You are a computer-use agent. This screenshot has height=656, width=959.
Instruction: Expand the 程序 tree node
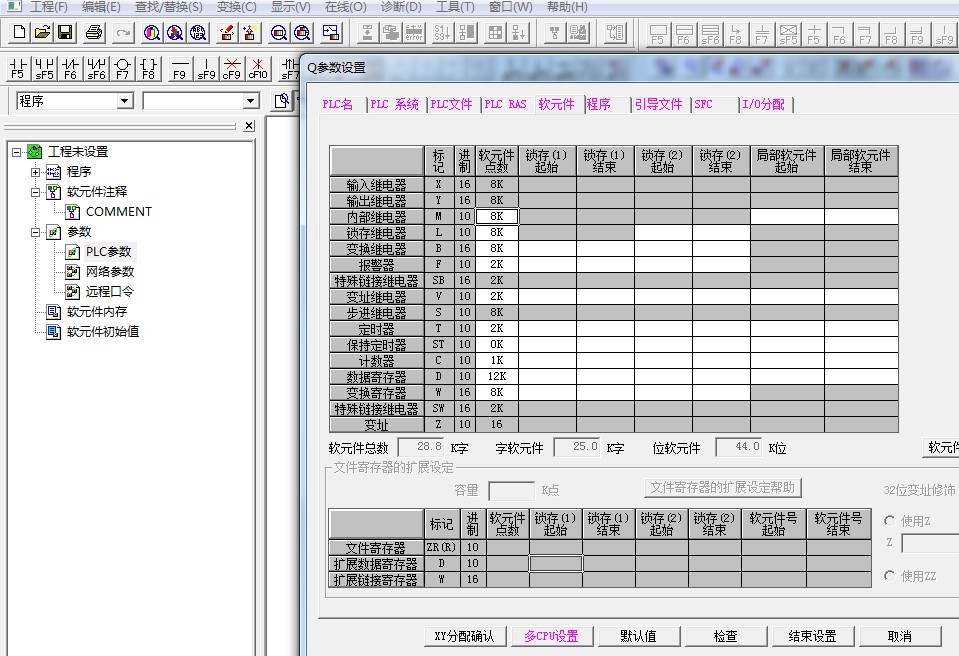point(37,172)
